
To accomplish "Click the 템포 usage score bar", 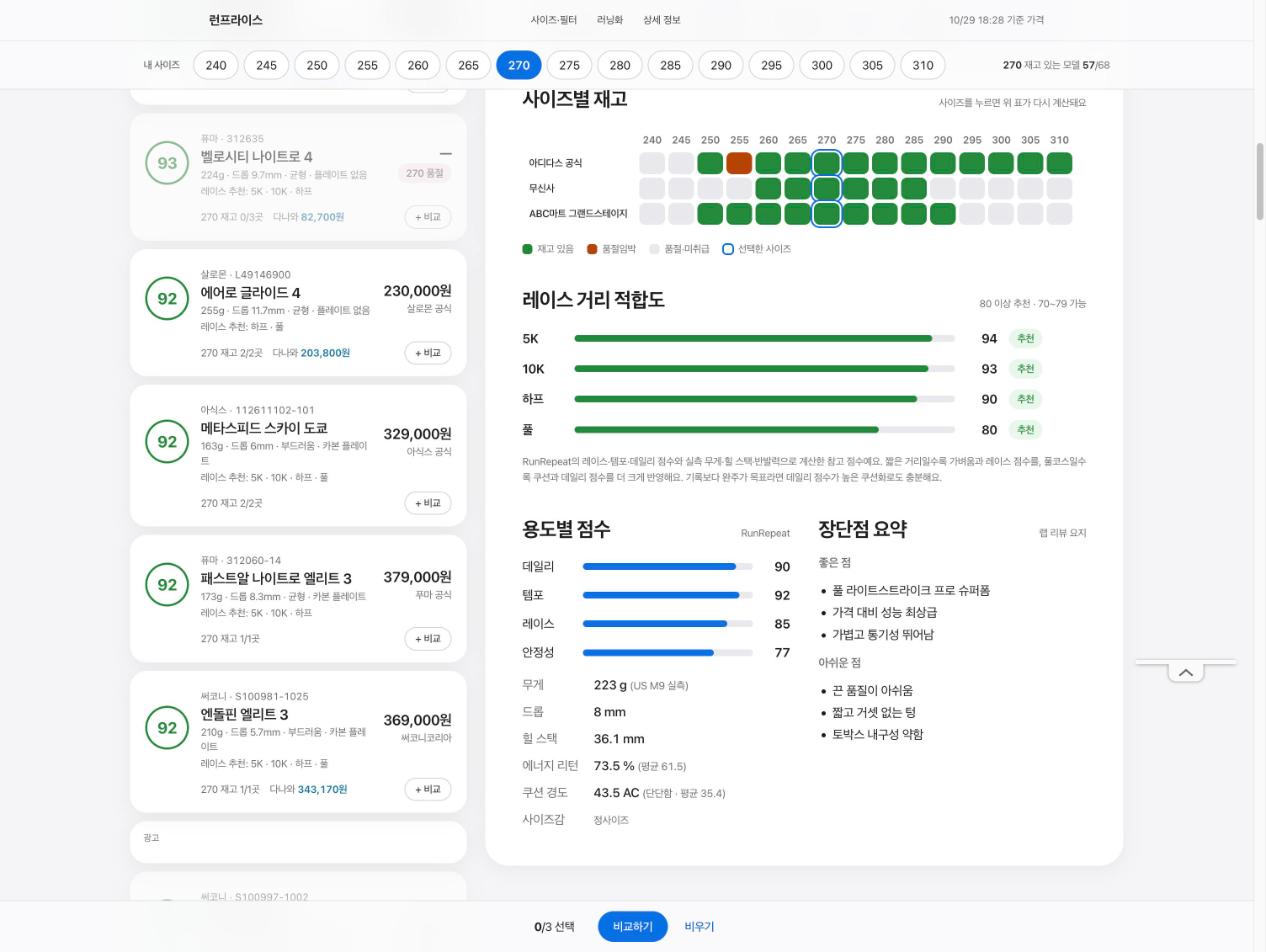I will [x=667, y=595].
